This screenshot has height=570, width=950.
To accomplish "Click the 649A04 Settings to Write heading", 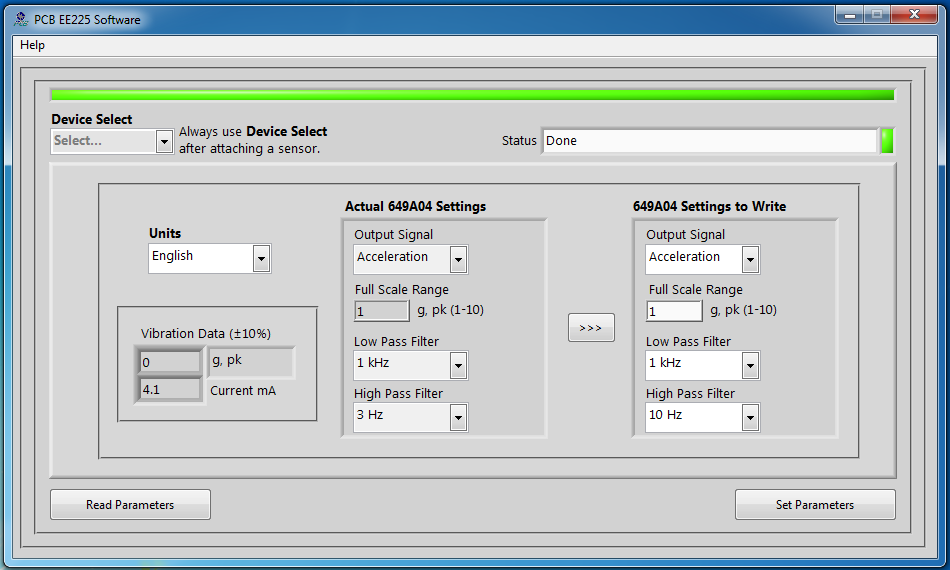I will [x=709, y=207].
